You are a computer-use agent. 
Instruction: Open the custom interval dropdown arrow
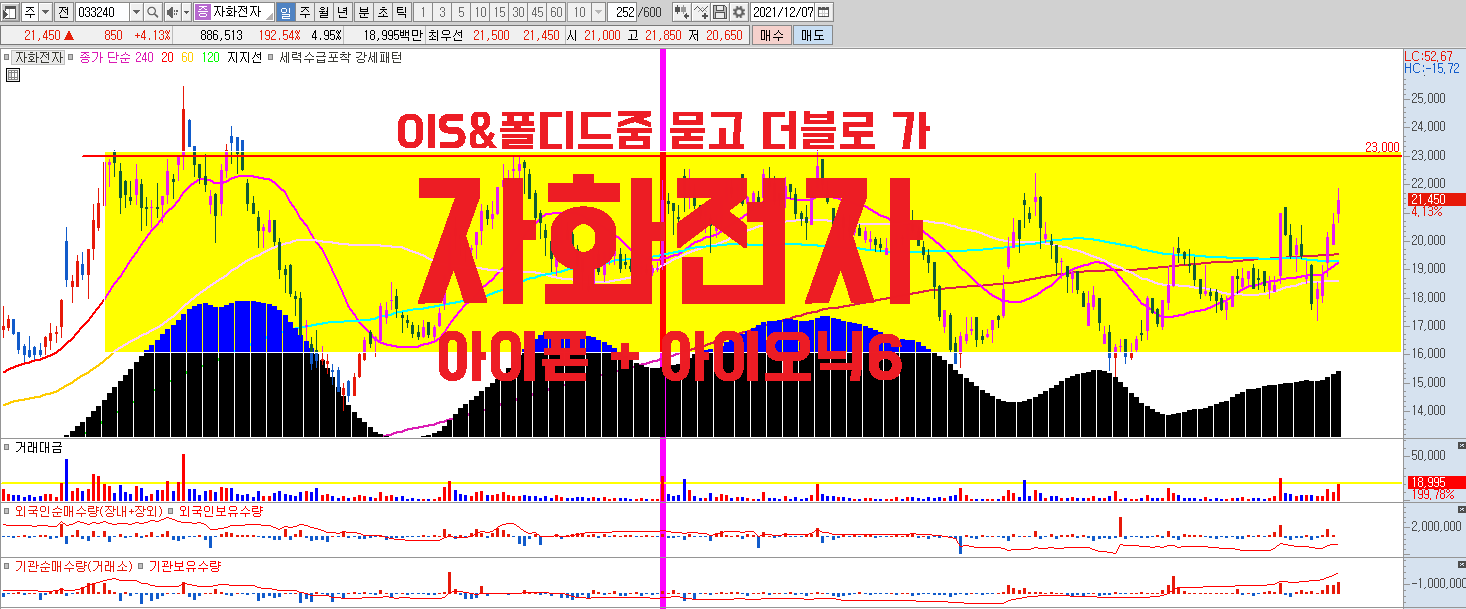[x=598, y=12]
